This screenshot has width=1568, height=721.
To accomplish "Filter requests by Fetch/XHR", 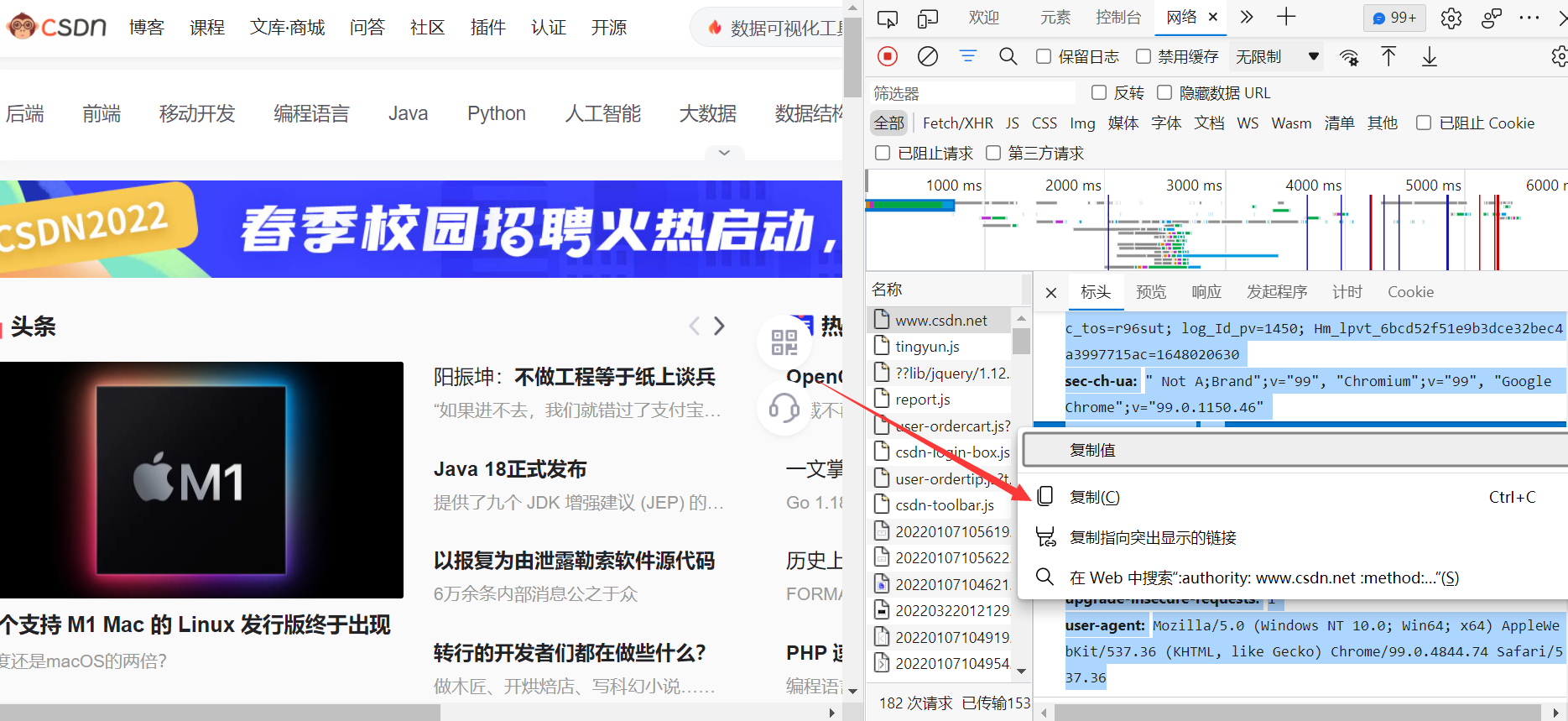I will click(958, 123).
